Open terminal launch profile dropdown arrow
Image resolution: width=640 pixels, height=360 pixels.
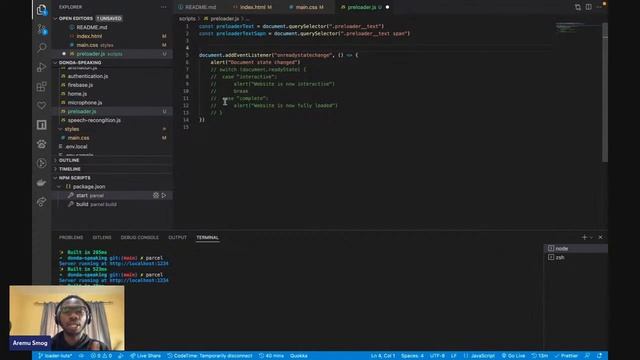click(591, 237)
